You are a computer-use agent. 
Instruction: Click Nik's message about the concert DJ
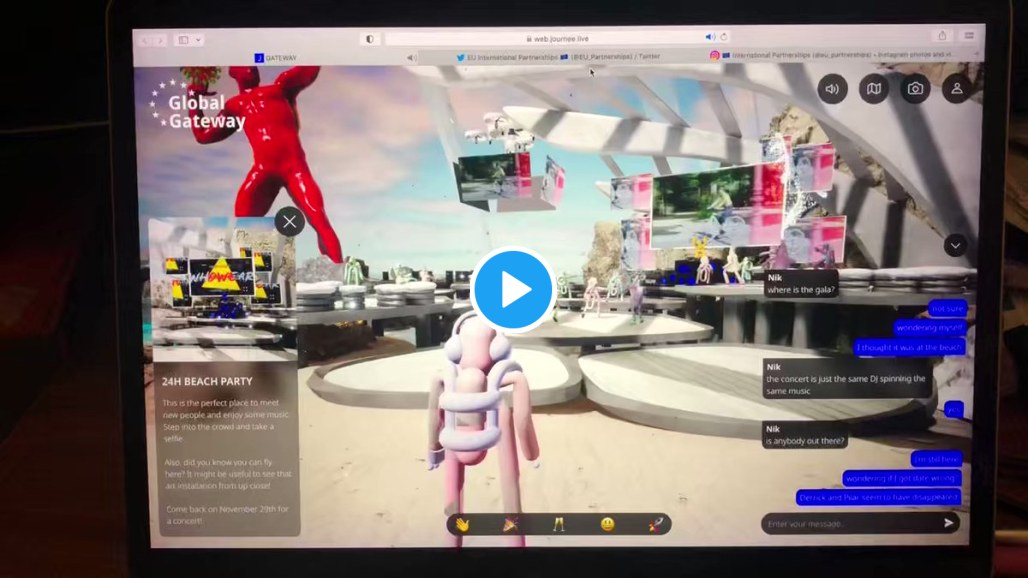[x=846, y=379]
